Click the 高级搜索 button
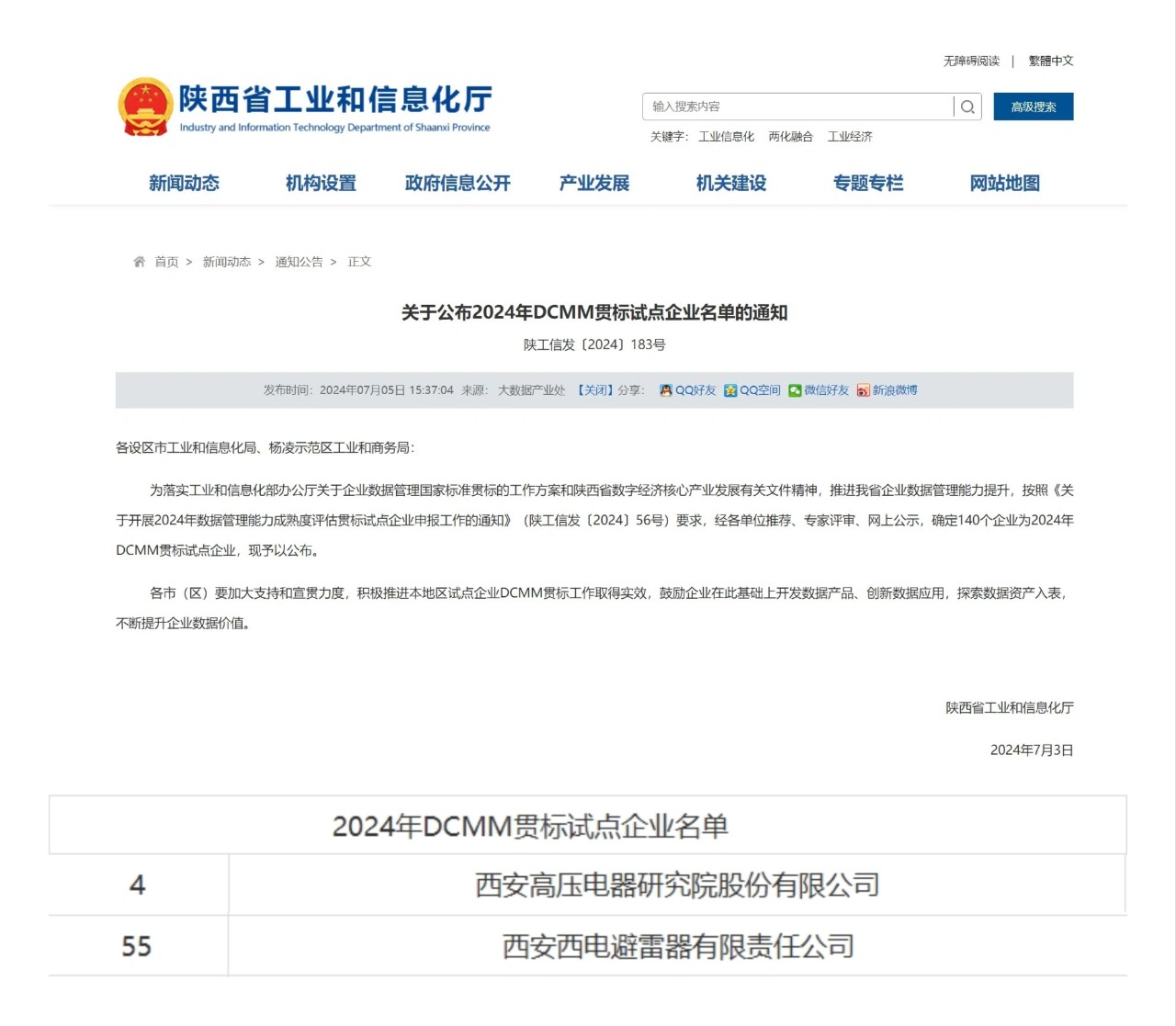 click(1033, 107)
